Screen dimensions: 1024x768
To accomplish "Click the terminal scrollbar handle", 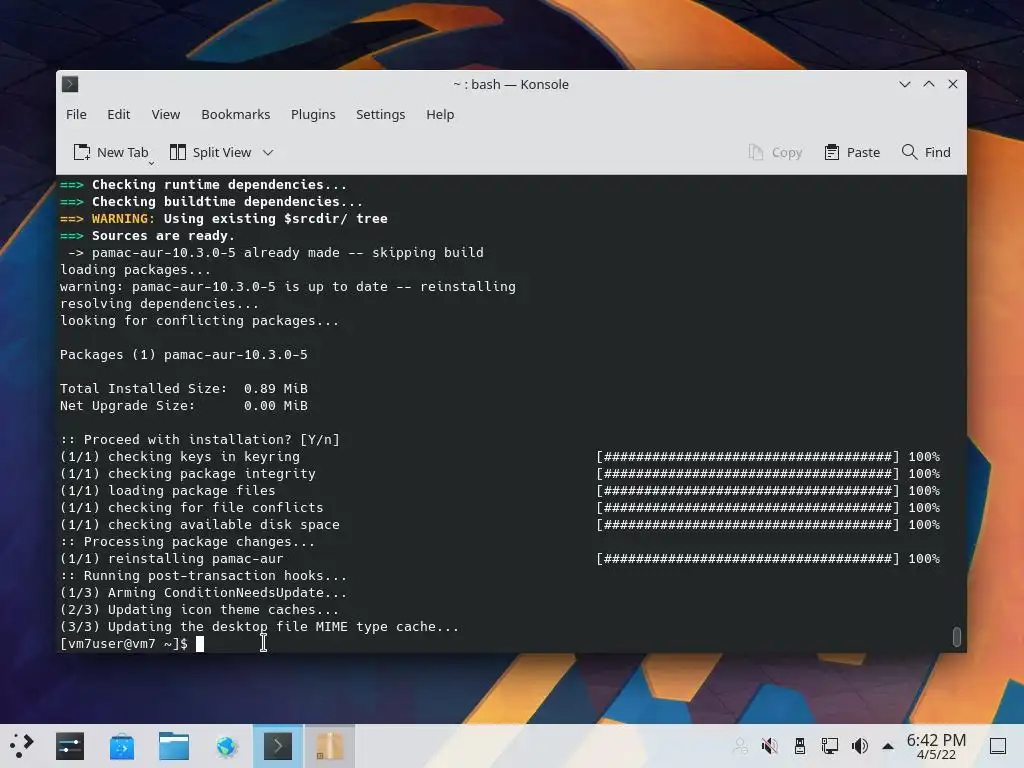I will (x=957, y=636).
